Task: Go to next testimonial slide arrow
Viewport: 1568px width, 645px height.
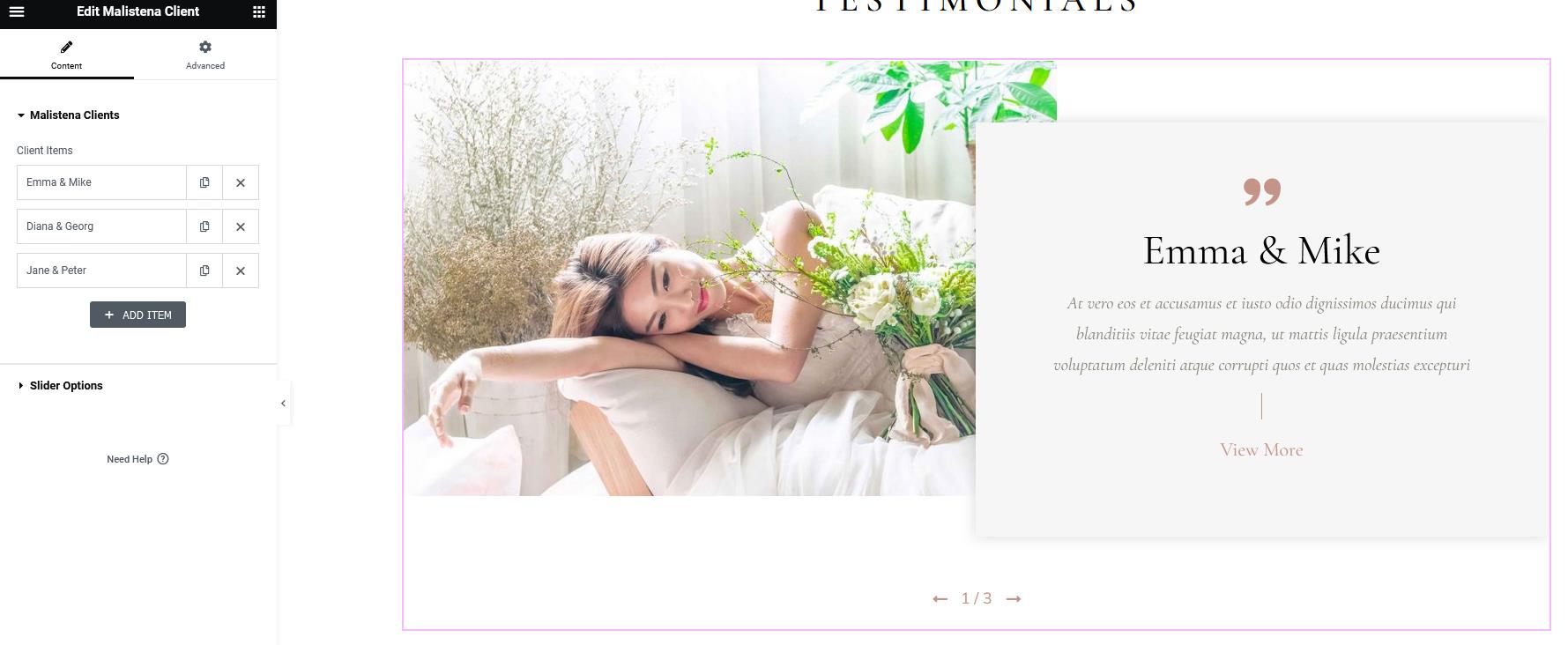Action: [1014, 599]
